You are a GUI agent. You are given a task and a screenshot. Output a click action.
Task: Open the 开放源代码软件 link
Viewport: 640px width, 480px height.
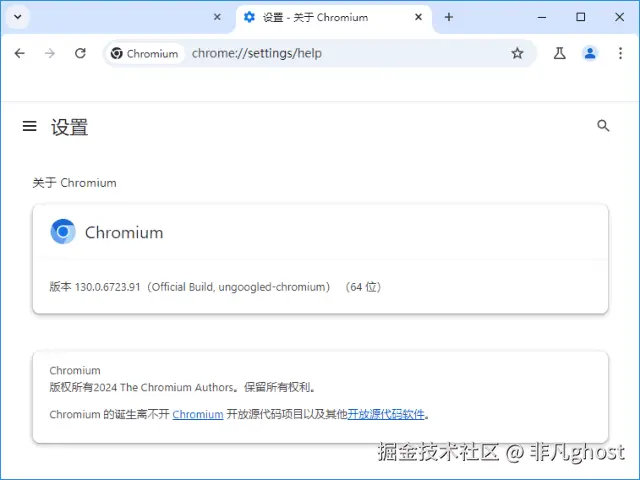point(386,414)
